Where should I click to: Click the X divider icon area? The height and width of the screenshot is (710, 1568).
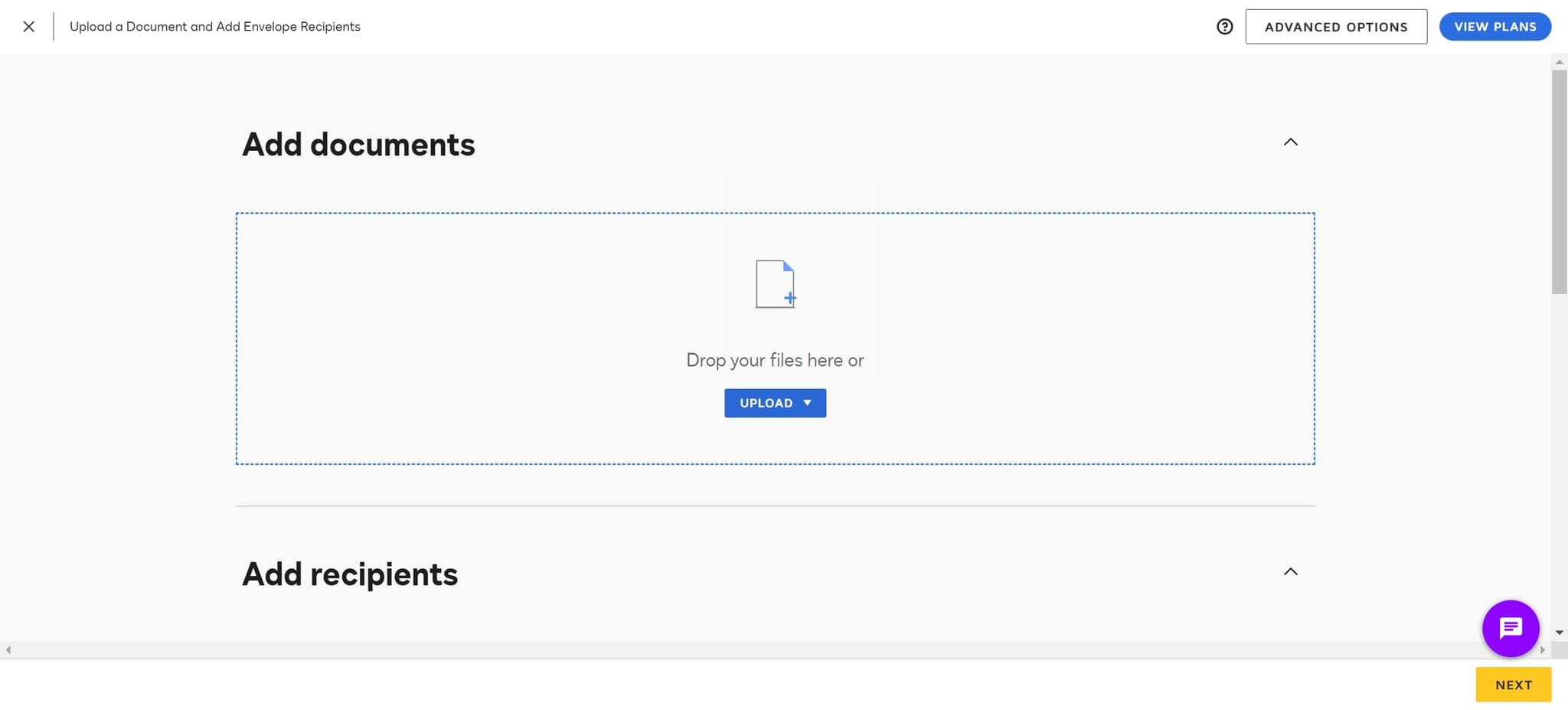coord(53,26)
